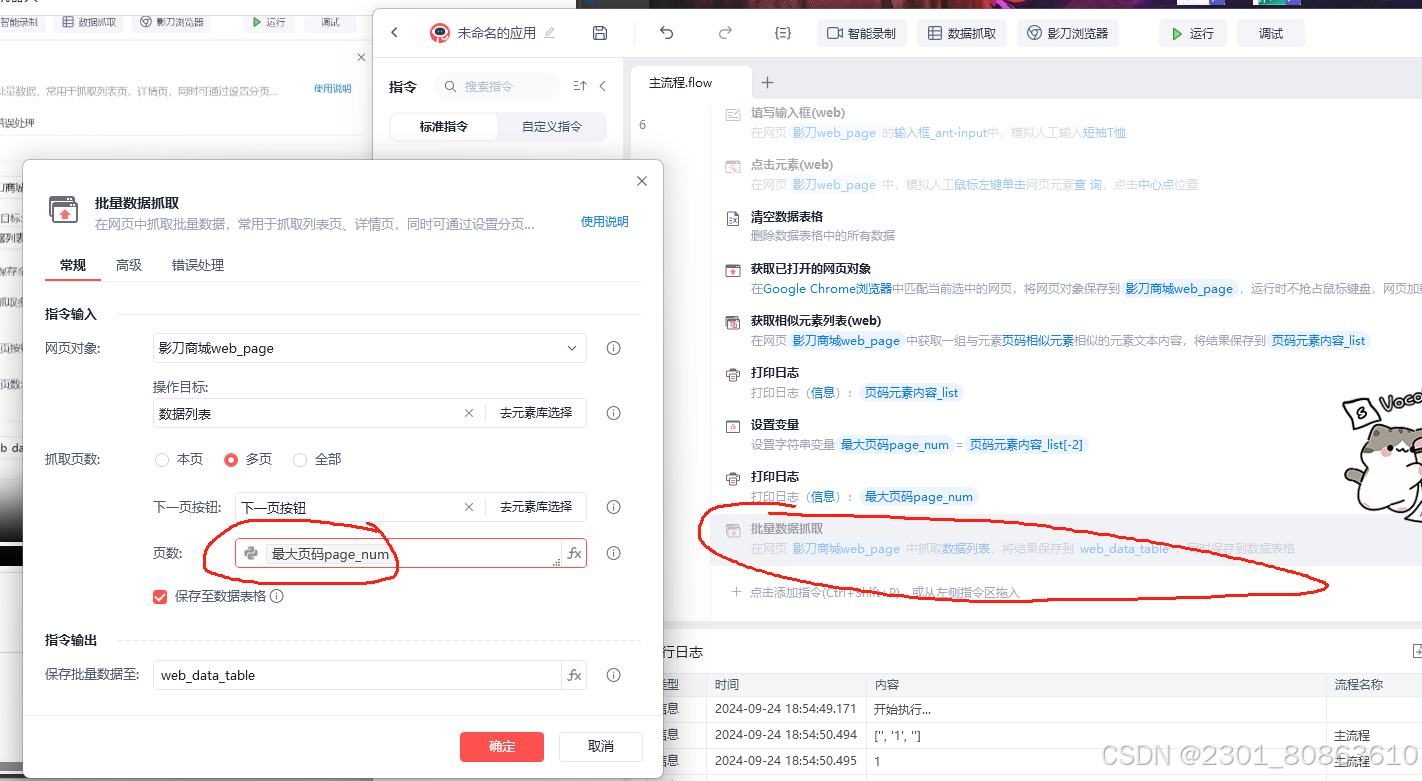Click the 内容 log column header
Image resolution: width=1422 pixels, height=781 pixels.
point(1096,685)
